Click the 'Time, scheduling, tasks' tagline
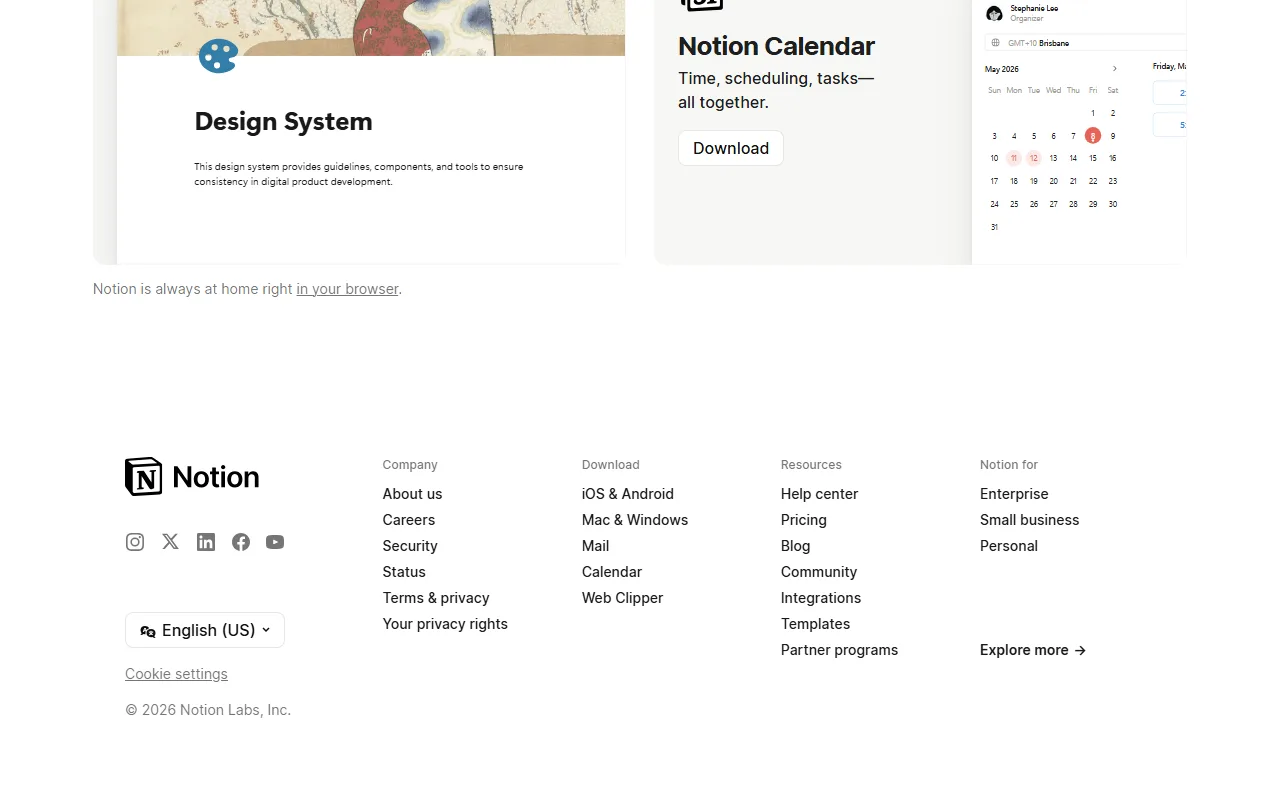1280x800 pixels. [x=776, y=90]
